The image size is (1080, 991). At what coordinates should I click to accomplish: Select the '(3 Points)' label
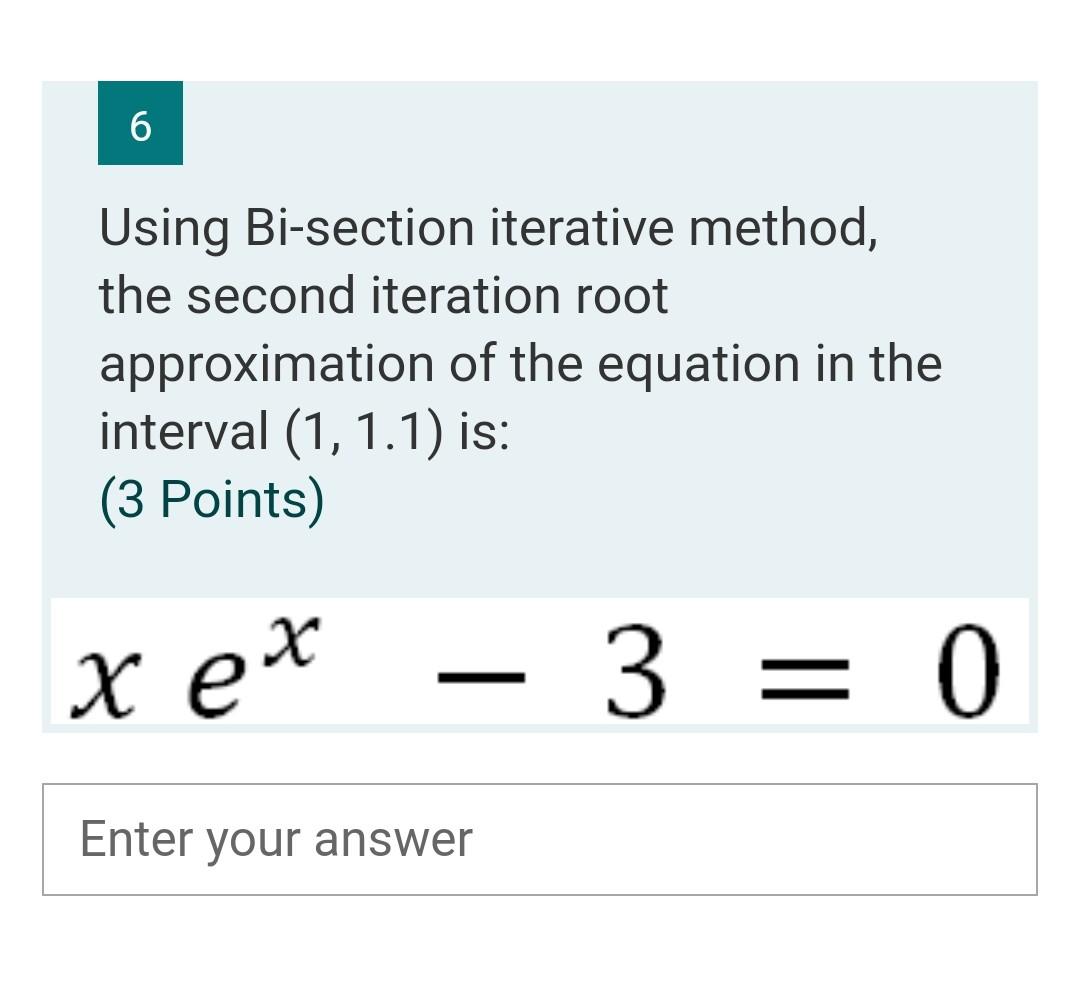pos(210,498)
